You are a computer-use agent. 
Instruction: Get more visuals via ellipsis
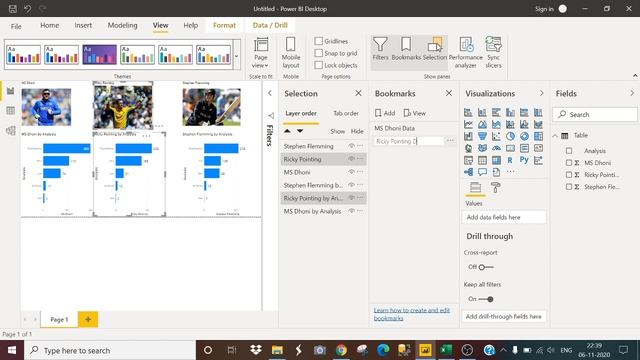[510, 172]
